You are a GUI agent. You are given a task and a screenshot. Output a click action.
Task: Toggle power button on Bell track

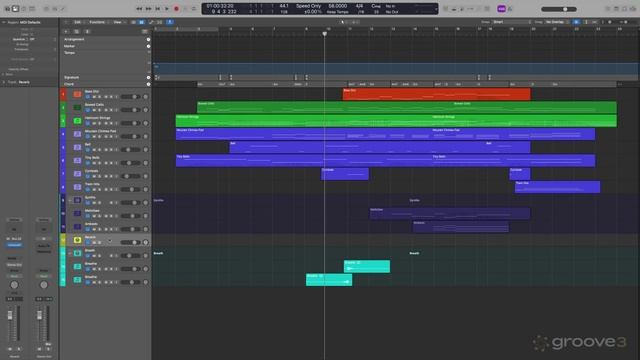point(87,150)
